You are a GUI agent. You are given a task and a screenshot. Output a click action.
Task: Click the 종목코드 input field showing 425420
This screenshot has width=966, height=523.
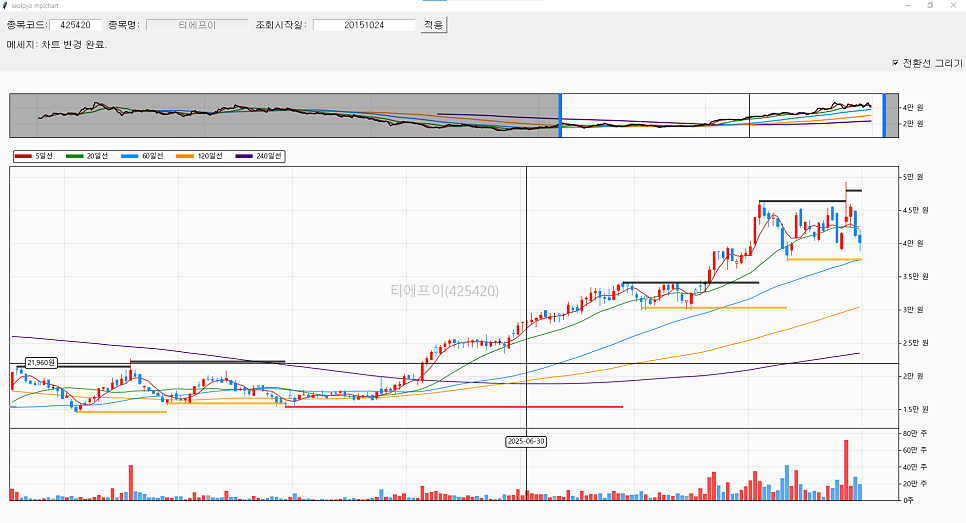75,25
